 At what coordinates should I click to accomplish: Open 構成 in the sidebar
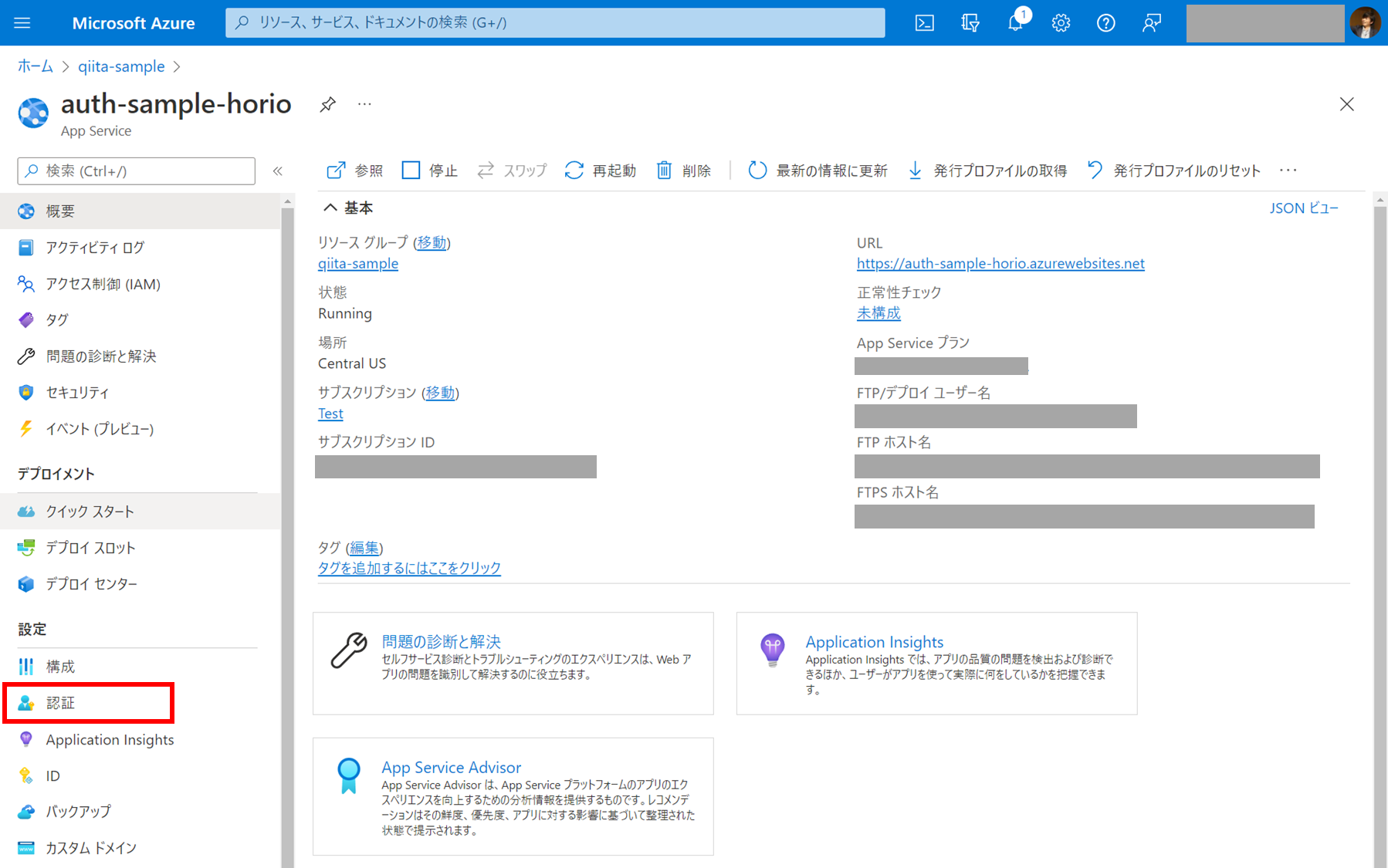[x=140, y=667]
